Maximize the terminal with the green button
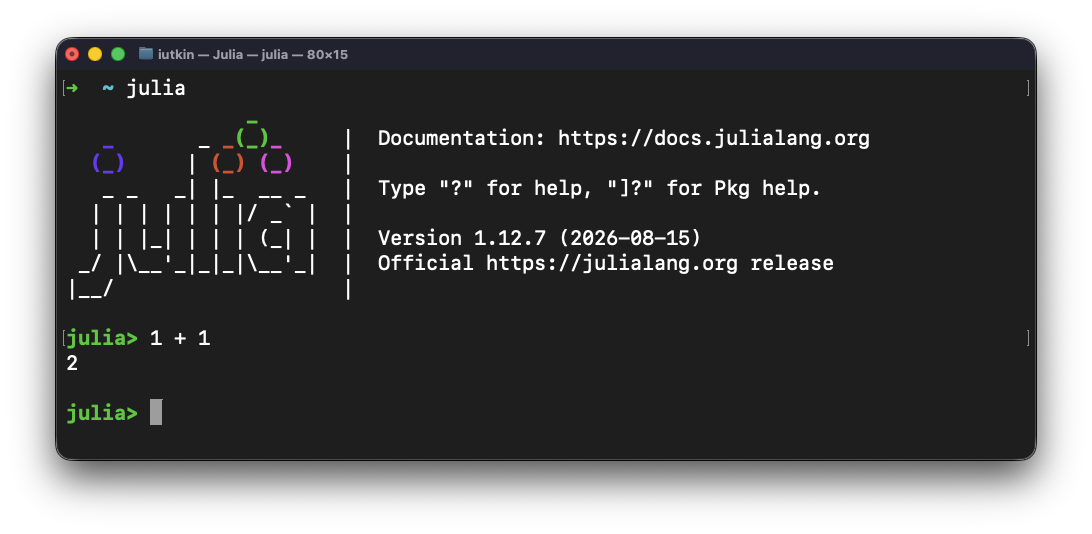The height and width of the screenshot is (534, 1092). pos(118,54)
